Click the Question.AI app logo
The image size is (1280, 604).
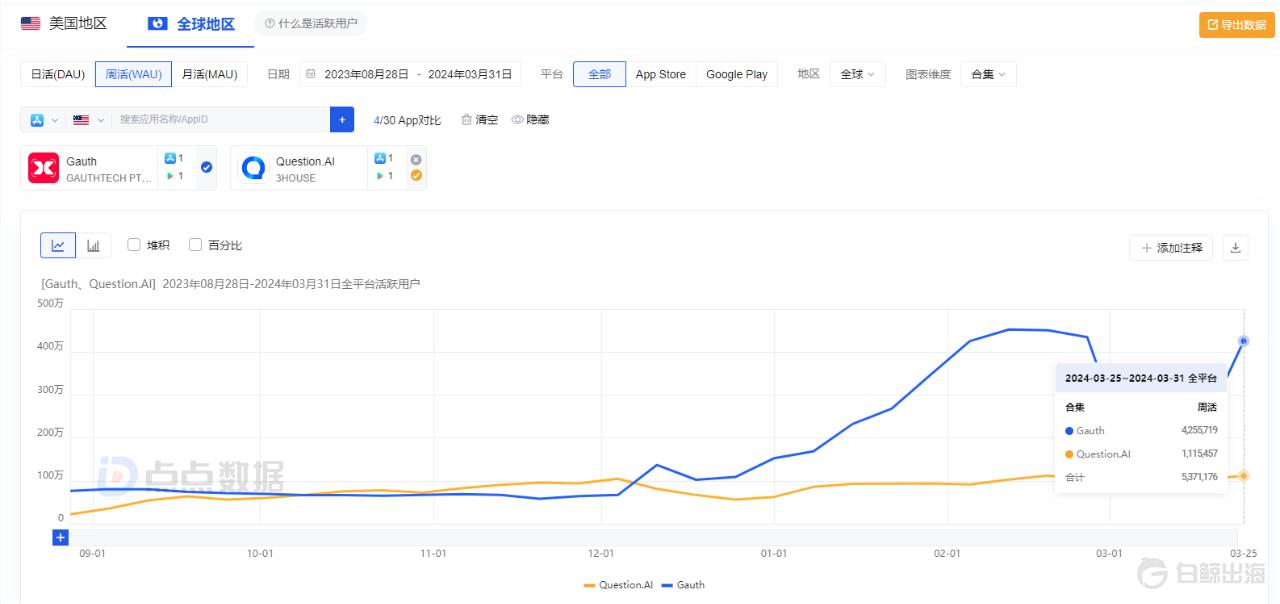(254, 168)
